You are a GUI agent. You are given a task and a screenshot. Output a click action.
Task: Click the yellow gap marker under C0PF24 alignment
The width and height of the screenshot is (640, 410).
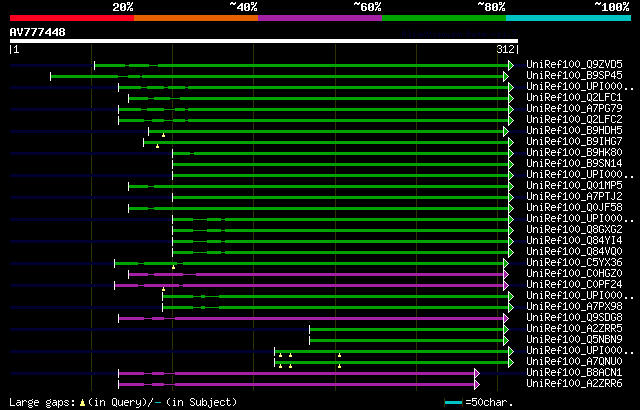pyautogui.click(x=163, y=289)
